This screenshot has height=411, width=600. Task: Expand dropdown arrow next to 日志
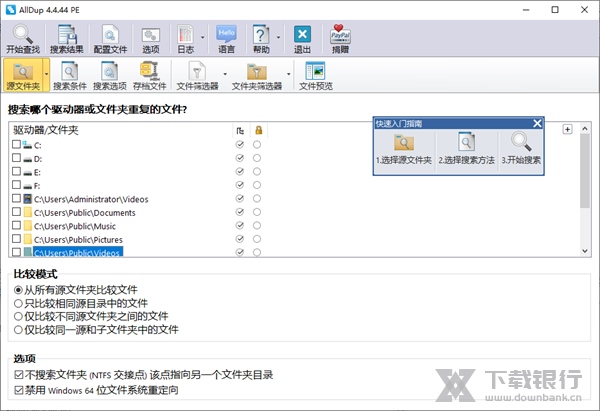click(203, 38)
